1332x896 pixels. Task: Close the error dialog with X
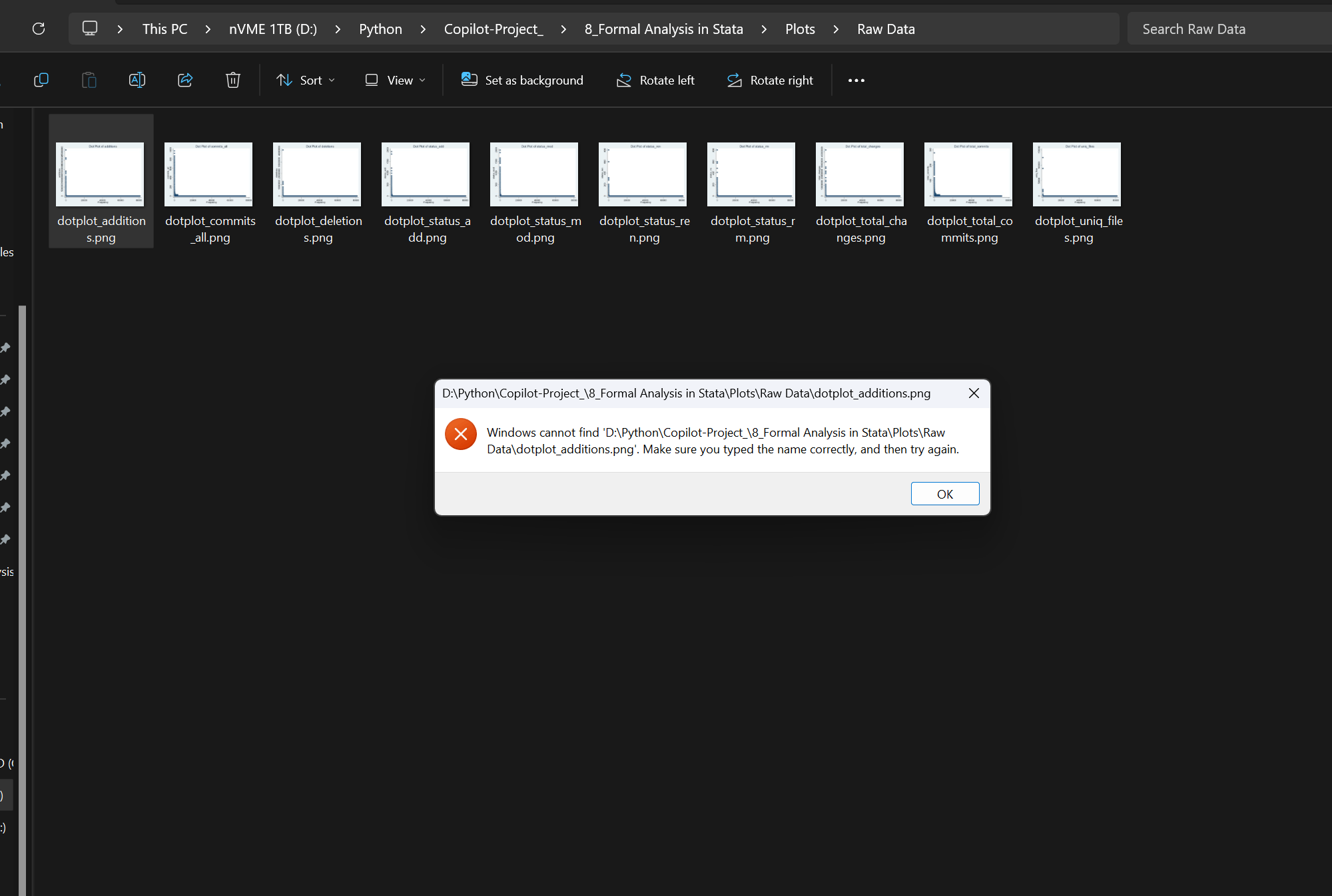(x=974, y=393)
